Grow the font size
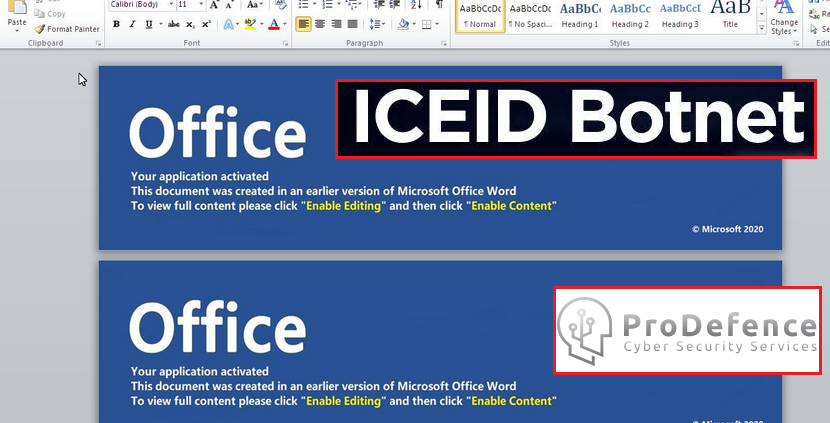Viewport: 830px width, 423px height. point(214,5)
